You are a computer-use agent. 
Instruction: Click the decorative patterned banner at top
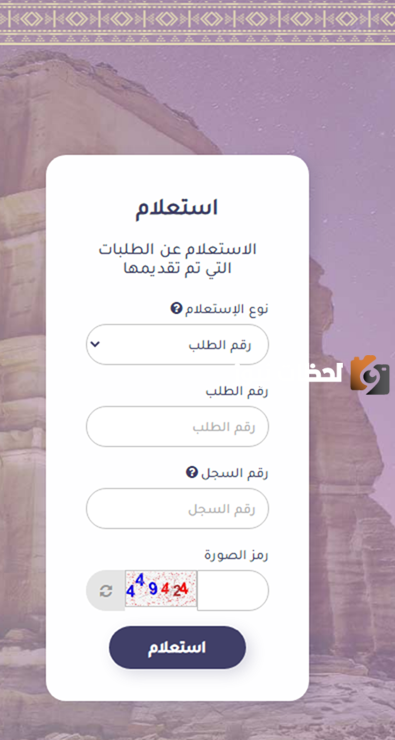[x=197, y=22]
